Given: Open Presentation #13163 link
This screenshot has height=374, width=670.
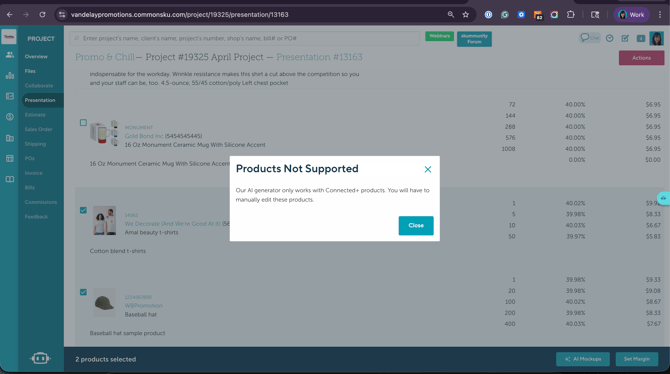Looking at the screenshot, I should point(319,57).
